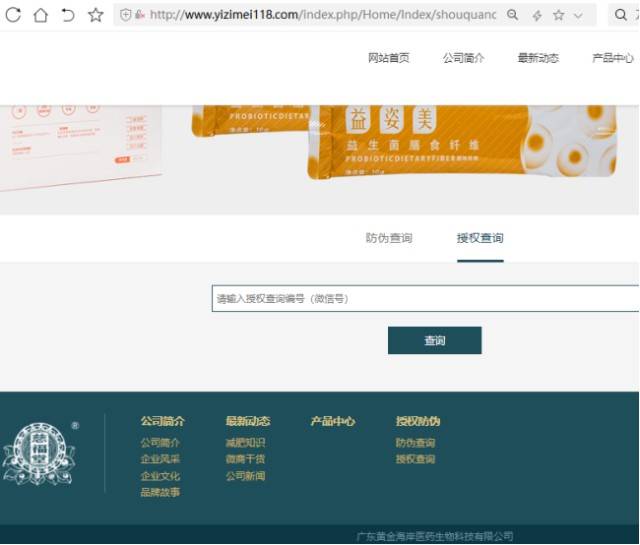Open 网站首页 in the top navigation
The width and height of the screenshot is (640, 545).
point(389,58)
